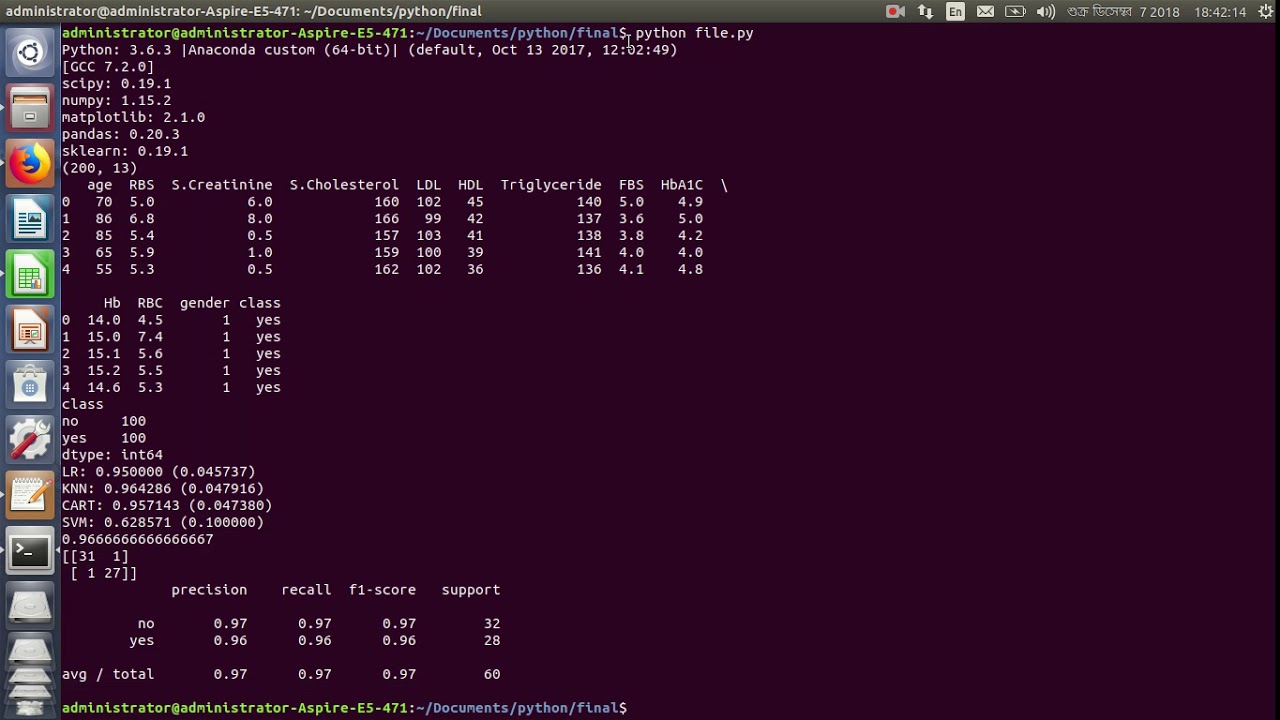Click the 18:42:14 clock in the panel
The width and height of the screenshot is (1280, 720).
point(1219,12)
